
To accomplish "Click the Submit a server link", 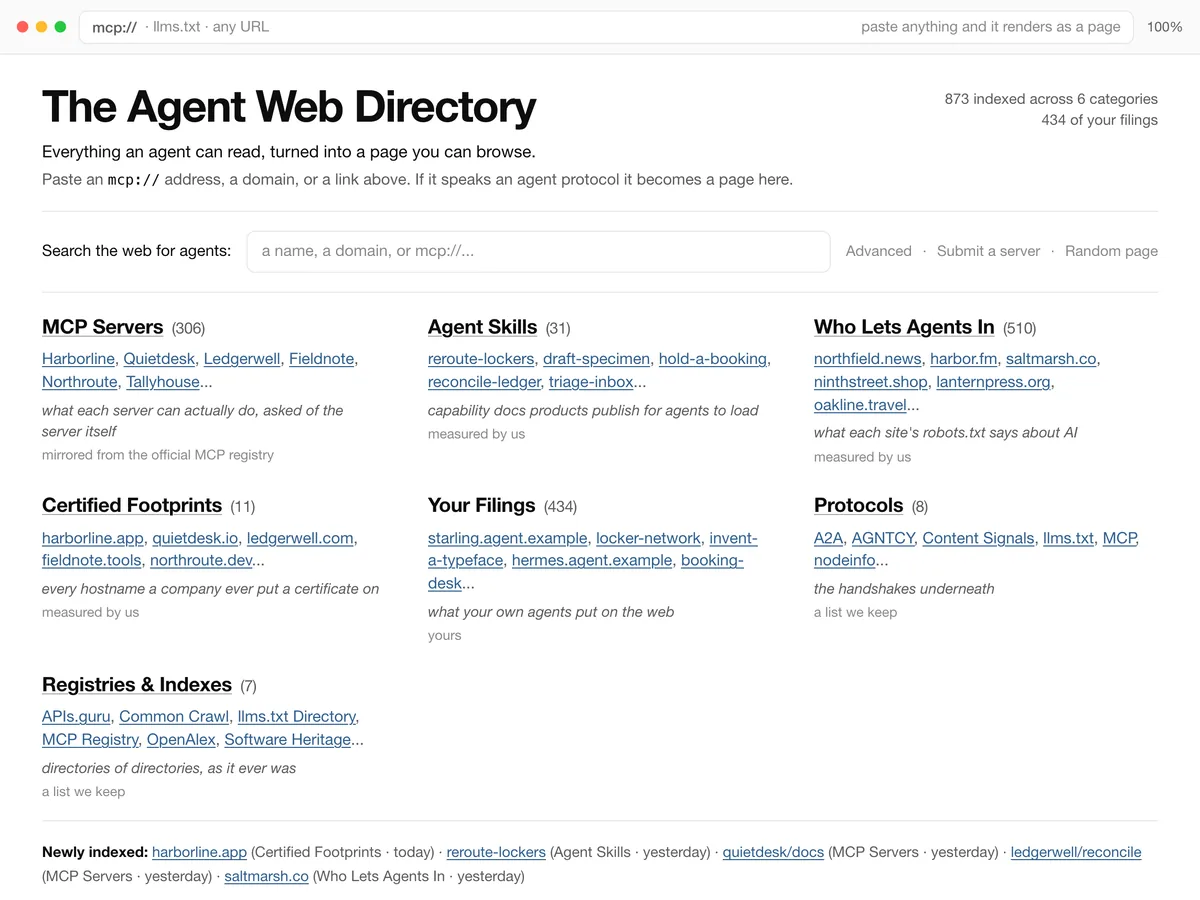I will (988, 251).
